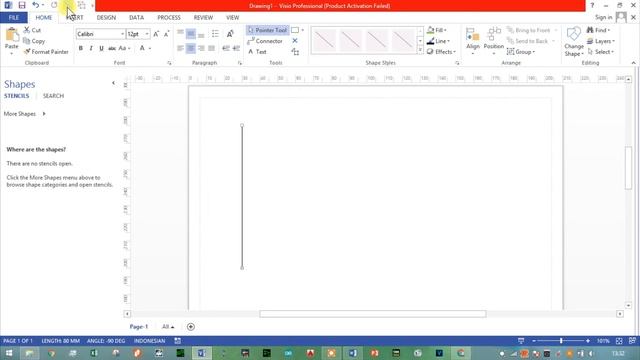This screenshot has height=360, width=640.
Task: Copy the selected shape
Action: 34,41
